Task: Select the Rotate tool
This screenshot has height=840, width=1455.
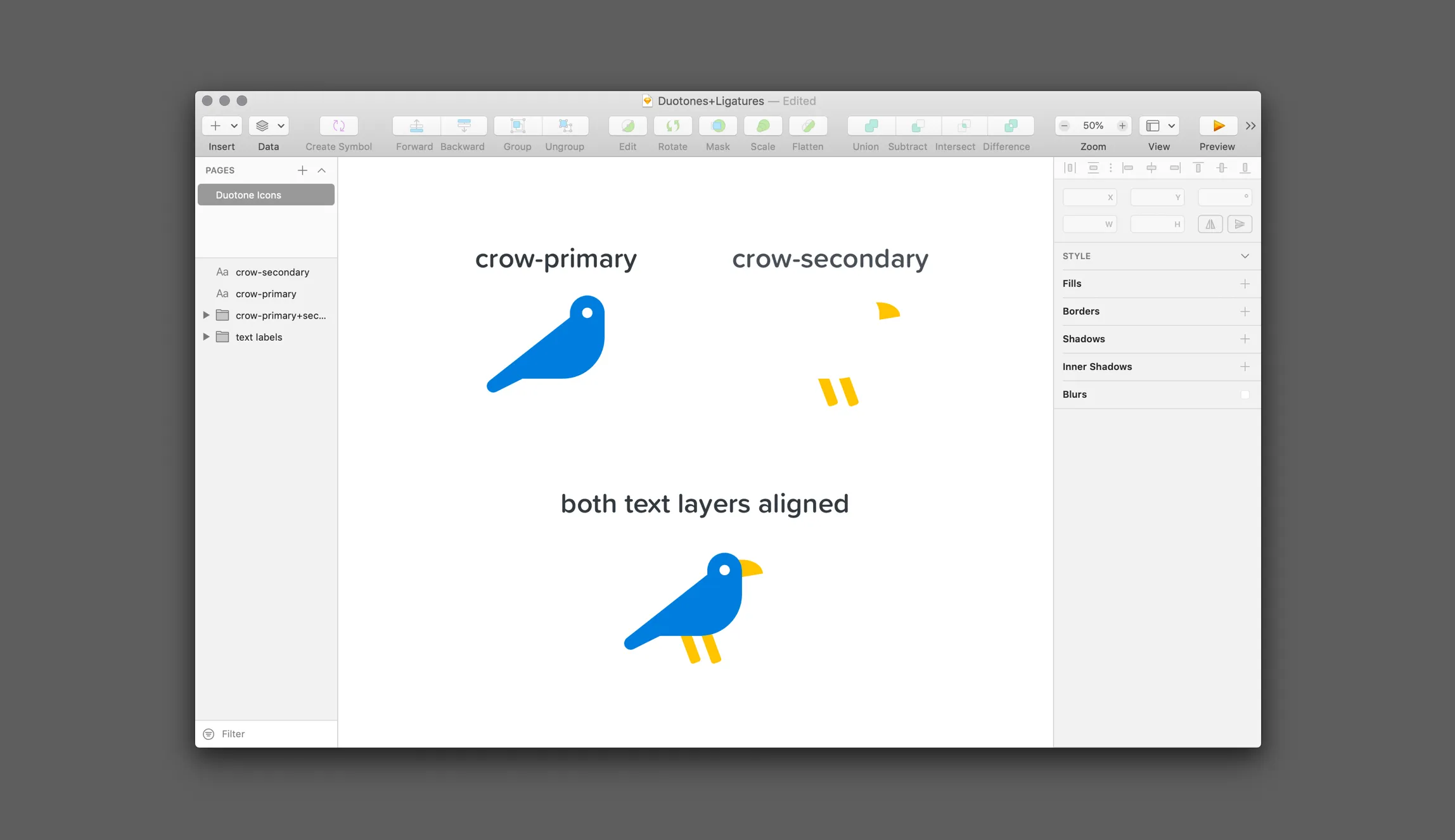Action: coord(672,125)
